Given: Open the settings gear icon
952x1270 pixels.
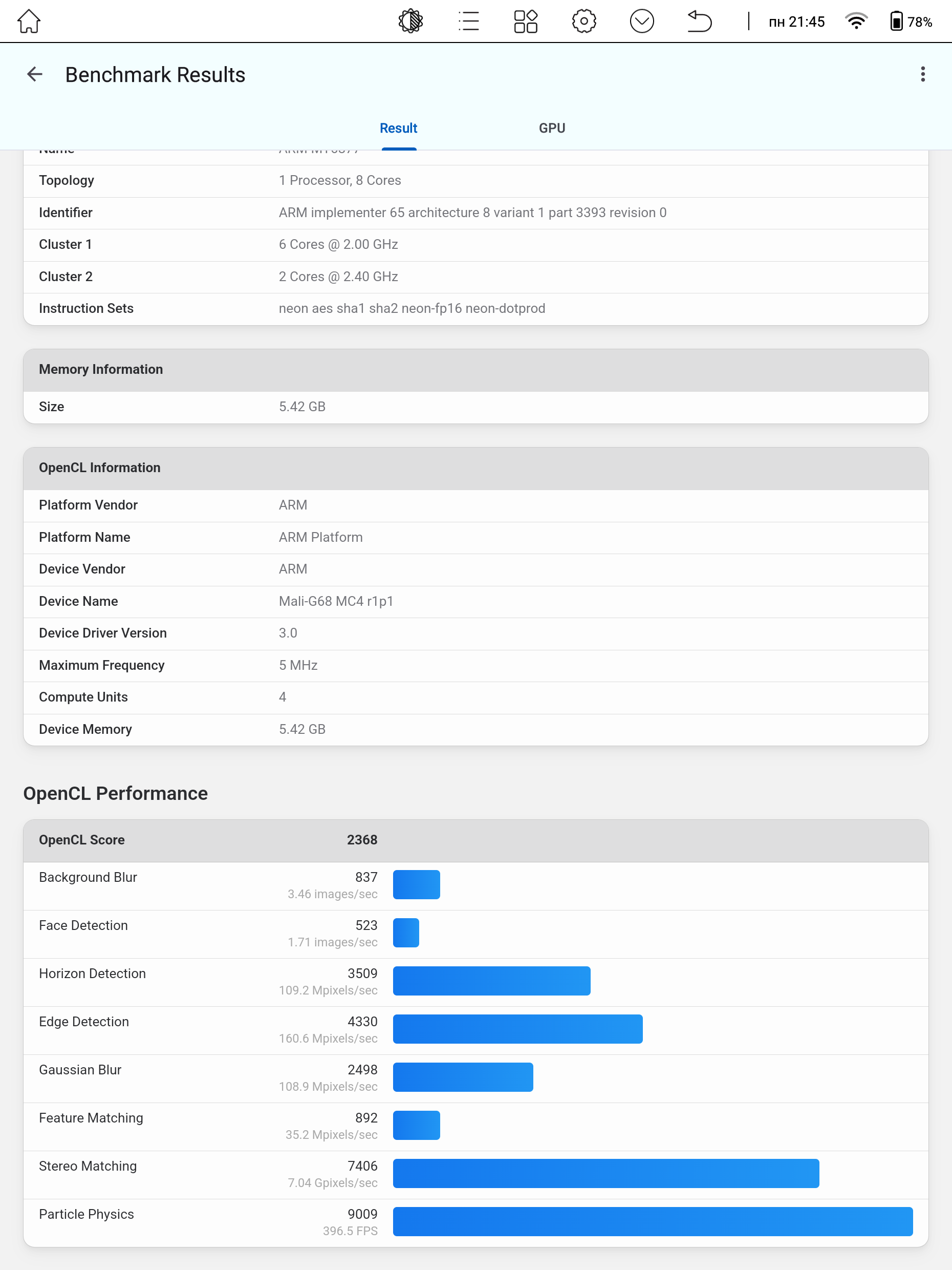Looking at the screenshot, I should 584,22.
